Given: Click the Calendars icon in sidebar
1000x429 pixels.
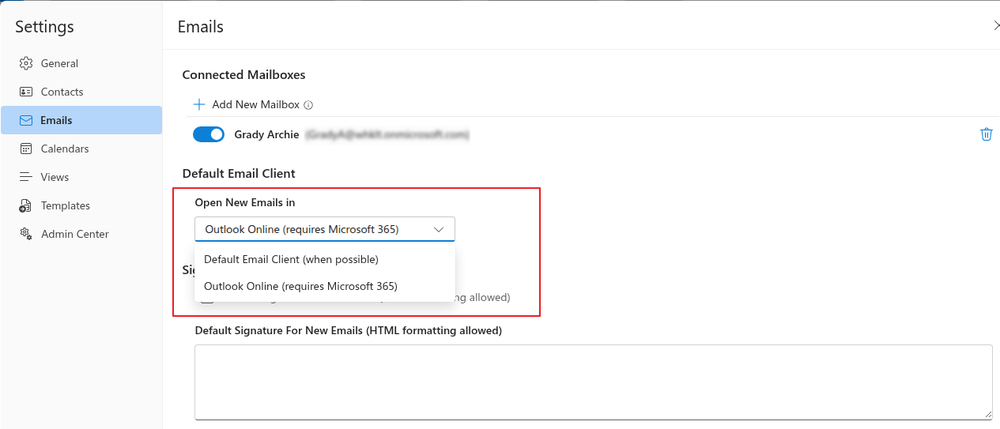Looking at the screenshot, I should click(x=26, y=149).
